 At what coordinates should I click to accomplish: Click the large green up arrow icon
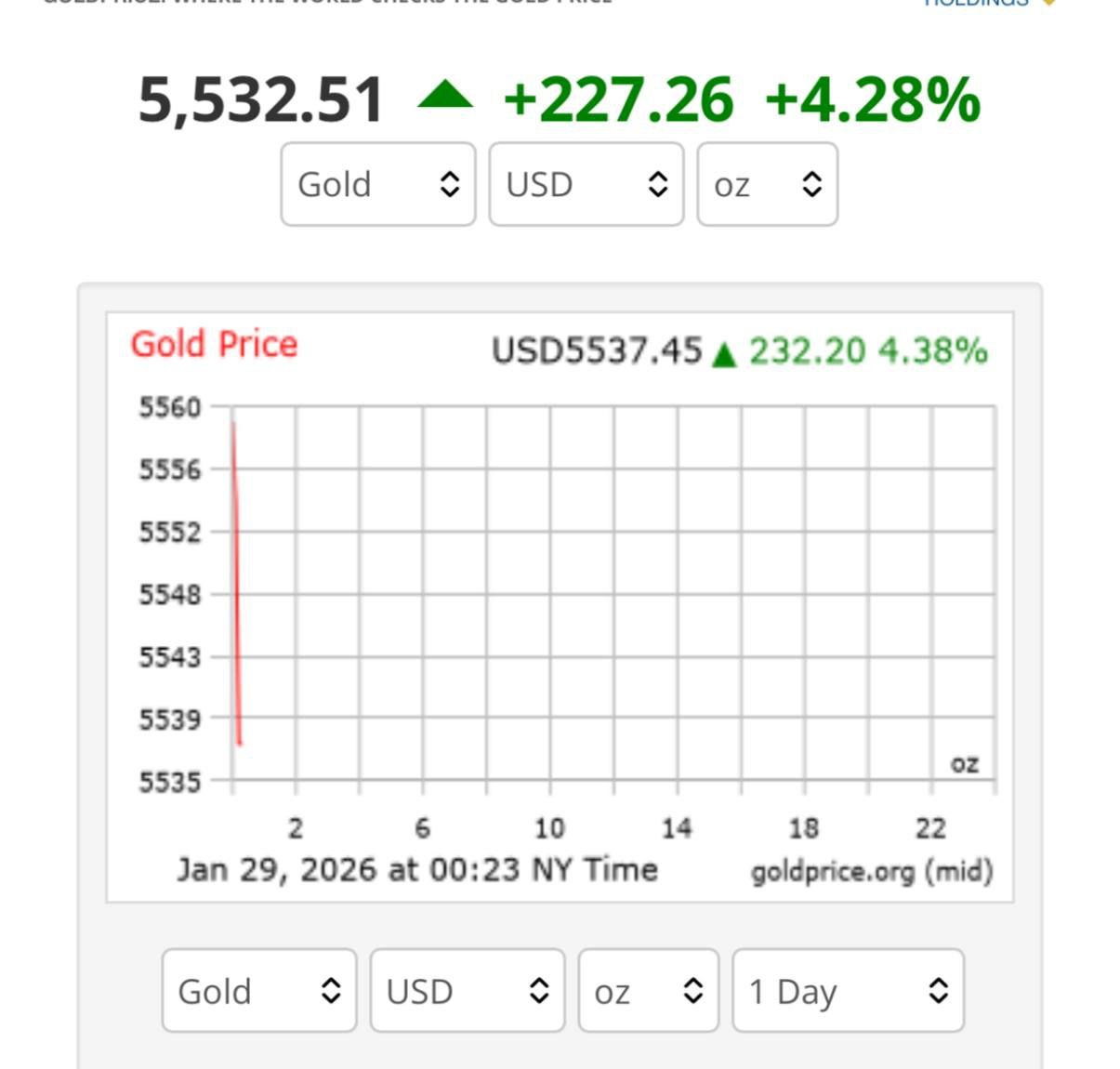(445, 97)
